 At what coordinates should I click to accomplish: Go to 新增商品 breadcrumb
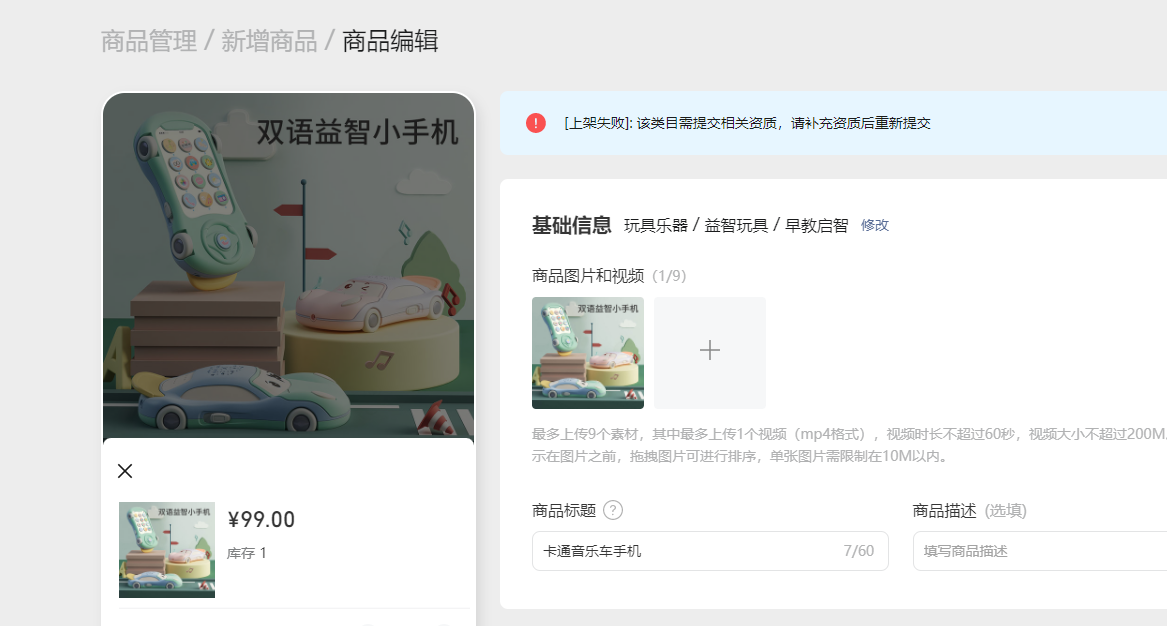(269, 41)
